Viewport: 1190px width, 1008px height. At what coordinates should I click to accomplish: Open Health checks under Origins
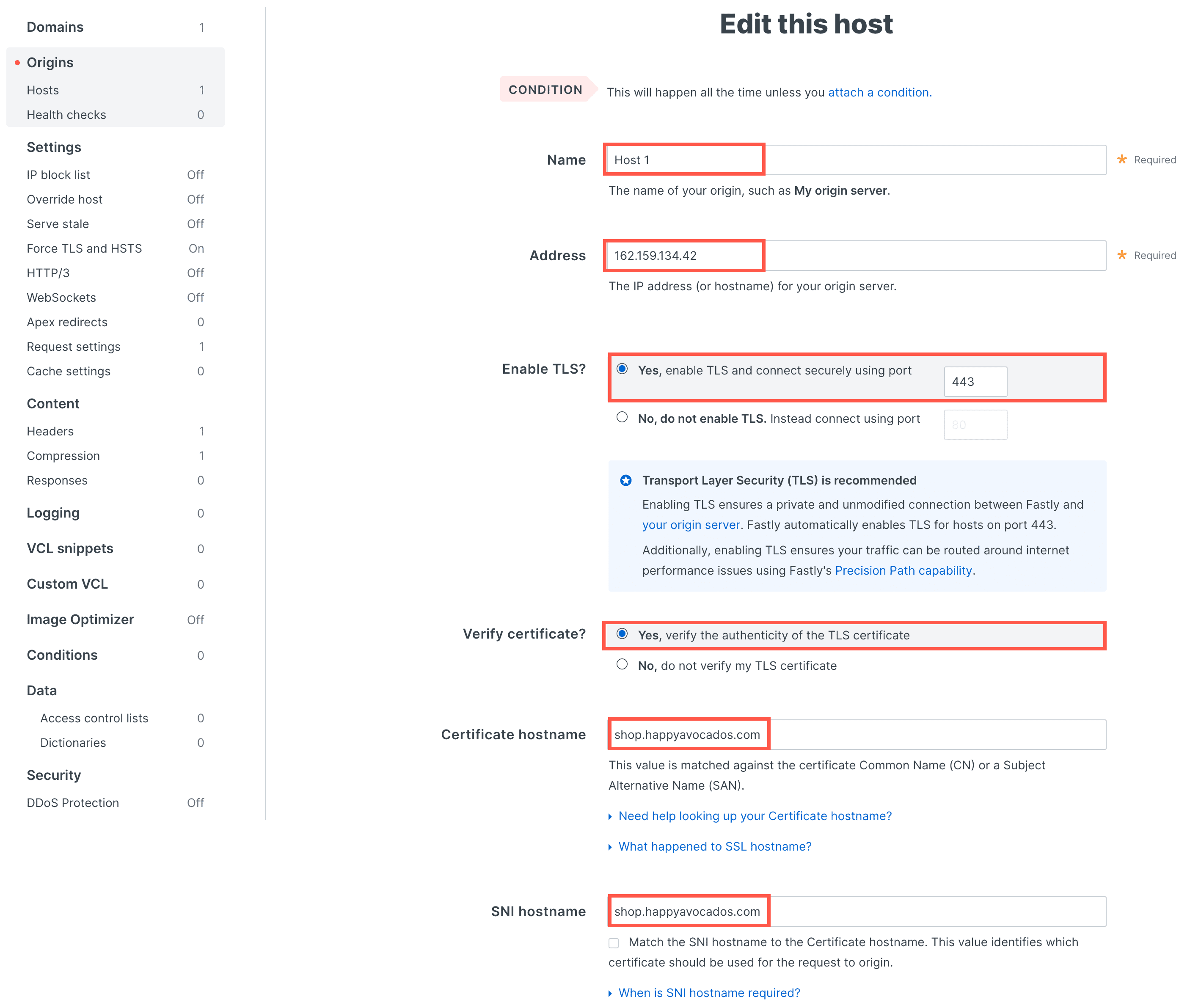click(x=66, y=115)
